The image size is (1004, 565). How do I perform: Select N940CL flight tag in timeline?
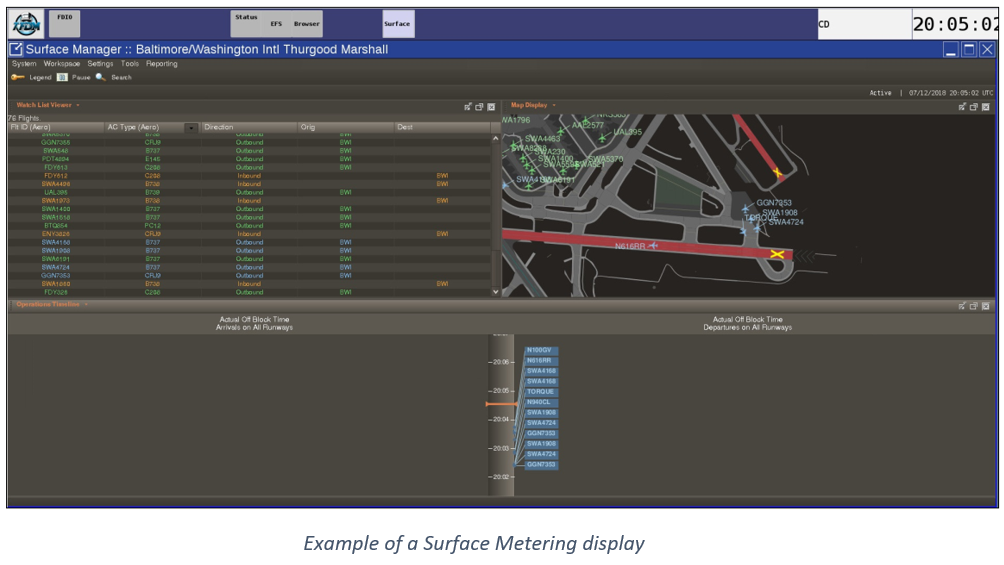[541, 402]
